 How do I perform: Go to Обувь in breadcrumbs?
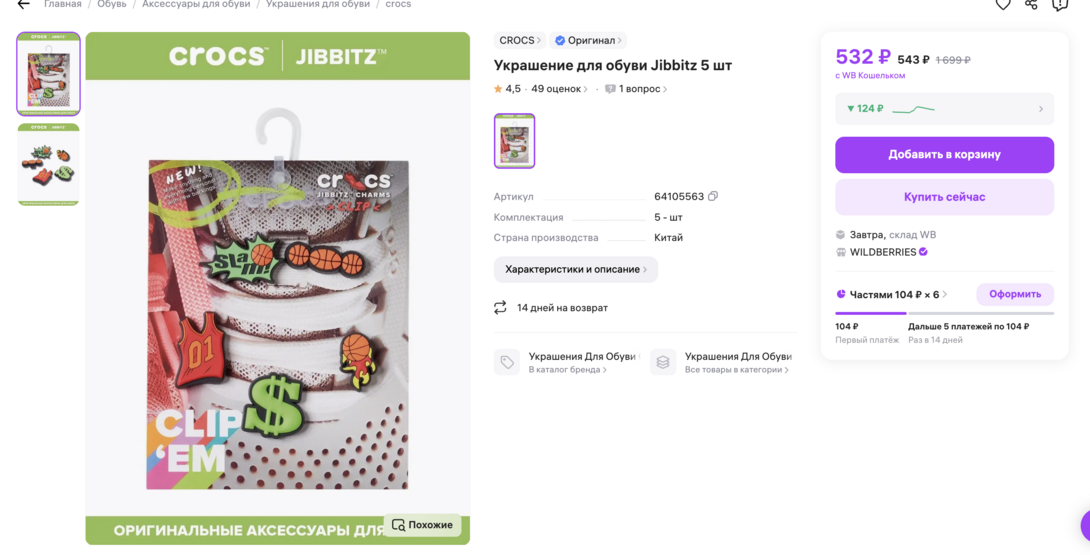[x=111, y=4]
